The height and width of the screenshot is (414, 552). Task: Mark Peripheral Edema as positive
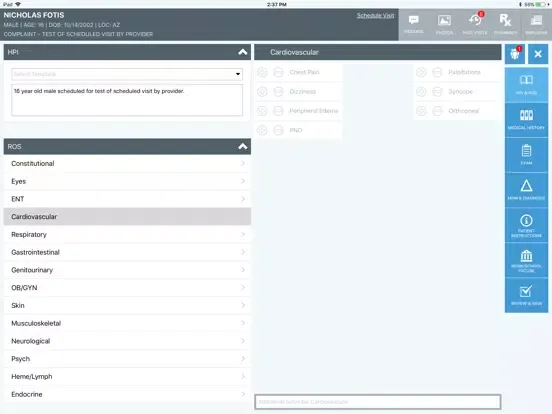(x=262, y=111)
